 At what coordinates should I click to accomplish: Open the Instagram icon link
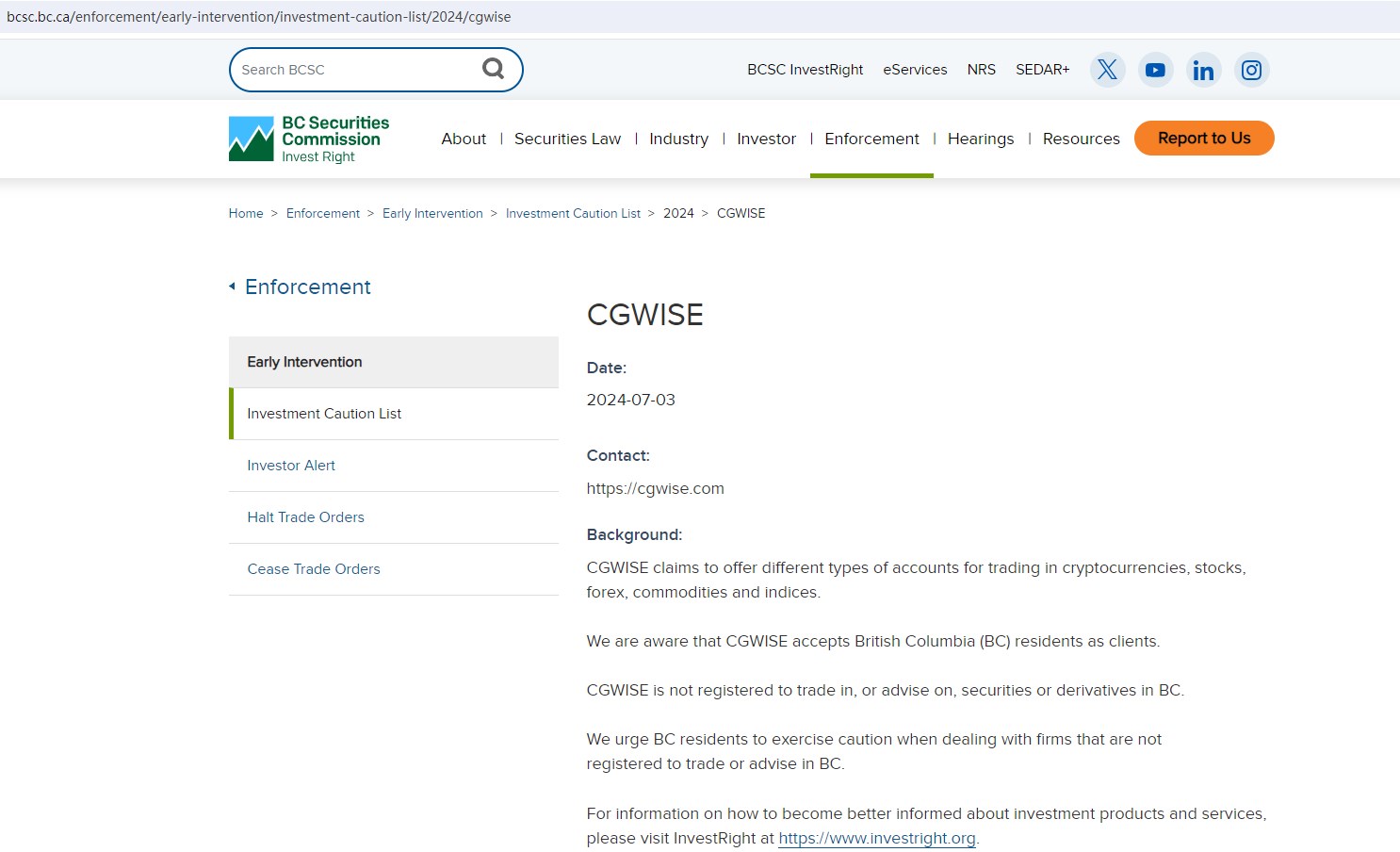pos(1251,70)
